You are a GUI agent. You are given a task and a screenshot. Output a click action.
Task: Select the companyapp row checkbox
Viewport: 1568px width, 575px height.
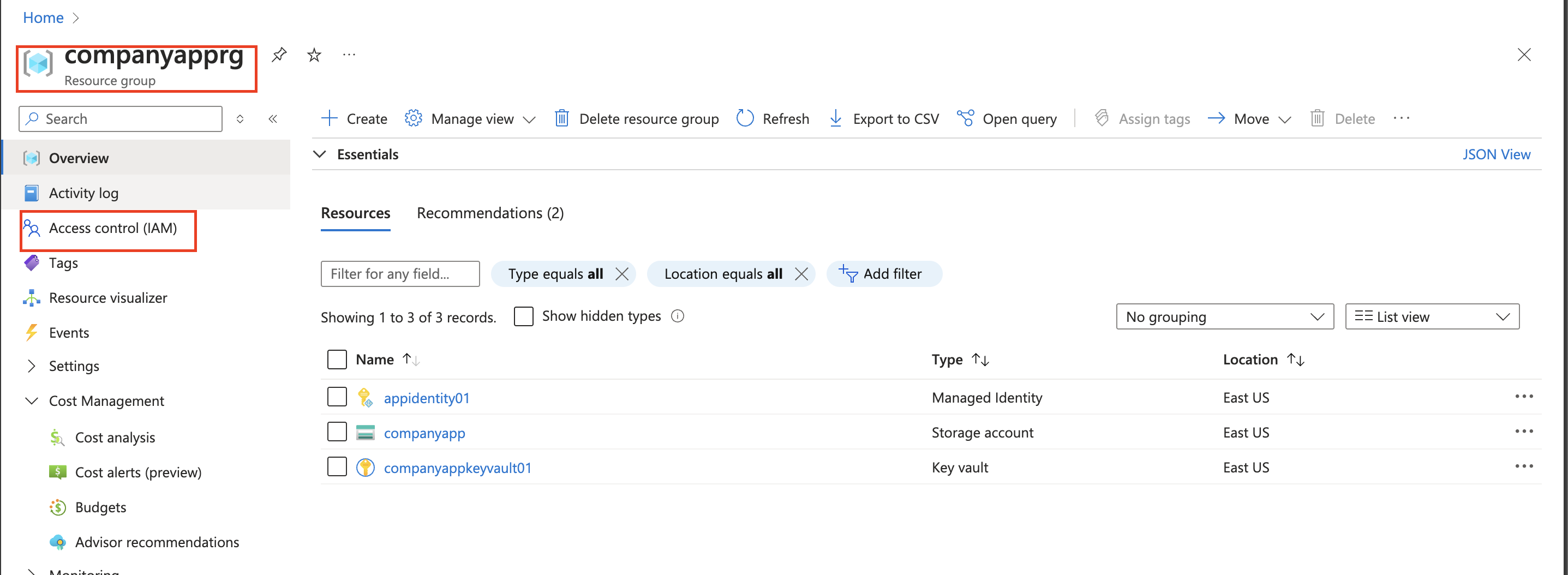(337, 433)
